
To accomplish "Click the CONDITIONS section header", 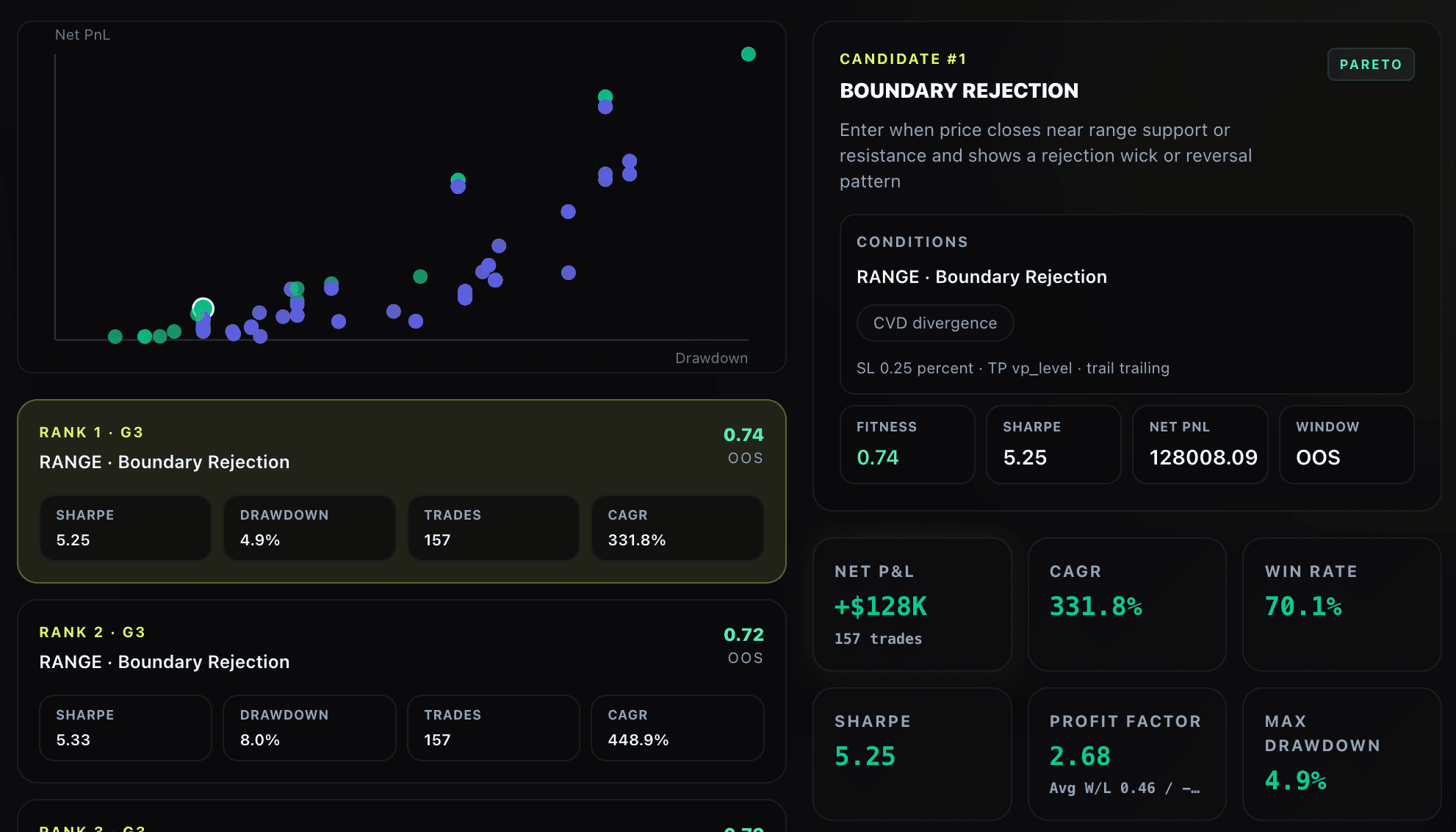I will coord(912,242).
